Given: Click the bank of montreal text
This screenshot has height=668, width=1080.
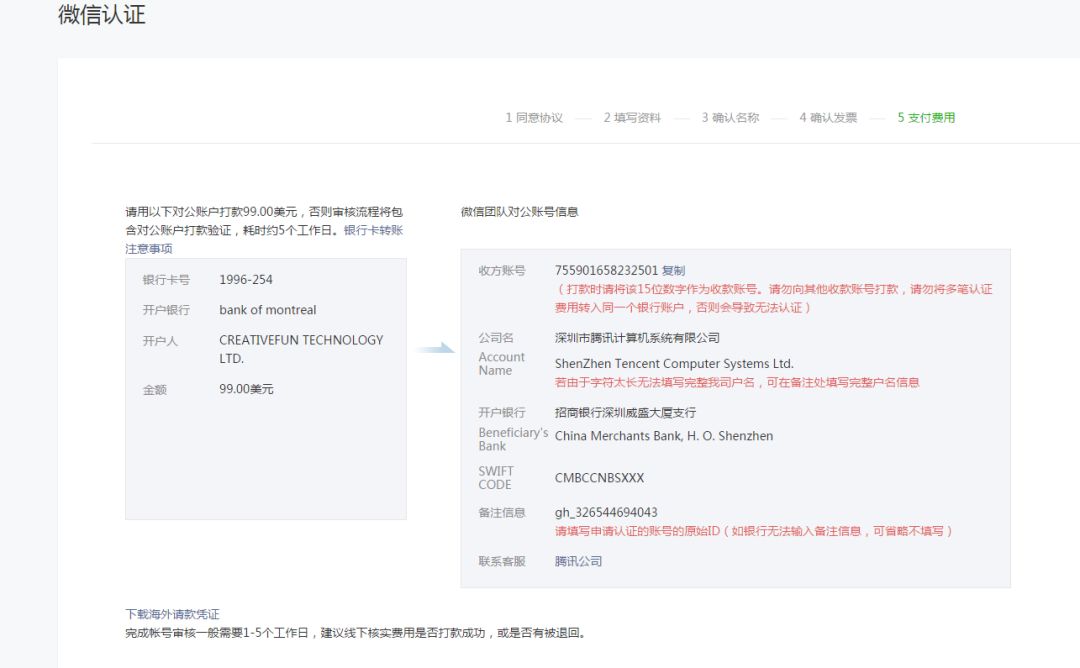Looking at the screenshot, I should point(268,310).
